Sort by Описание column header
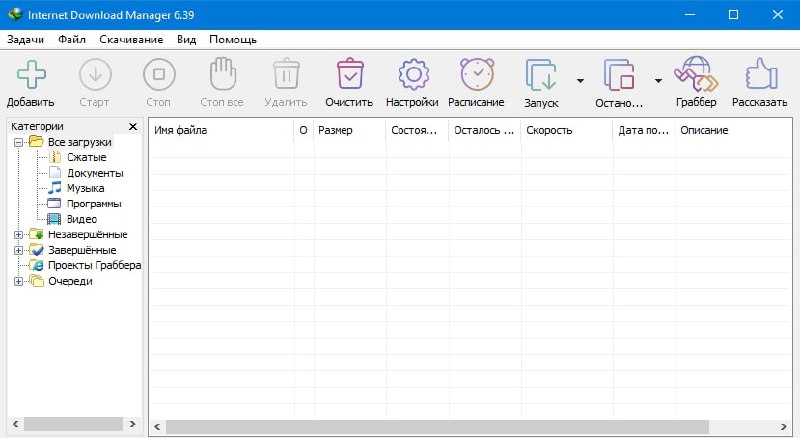The image size is (800, 438). [x=733, y=130]
